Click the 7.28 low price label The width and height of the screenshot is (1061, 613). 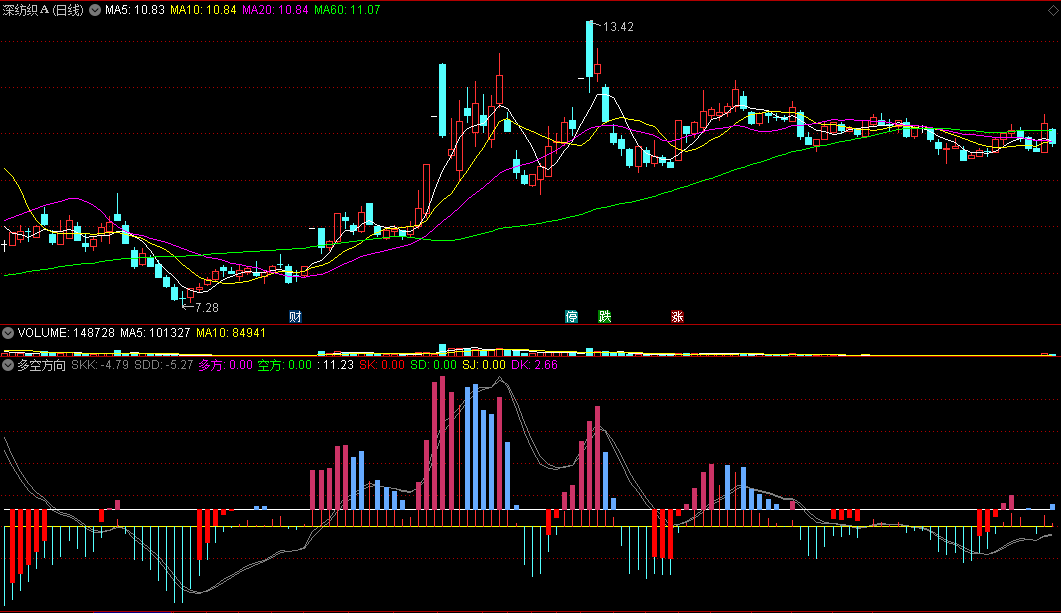pyautogui.click(x=207, y=308)
